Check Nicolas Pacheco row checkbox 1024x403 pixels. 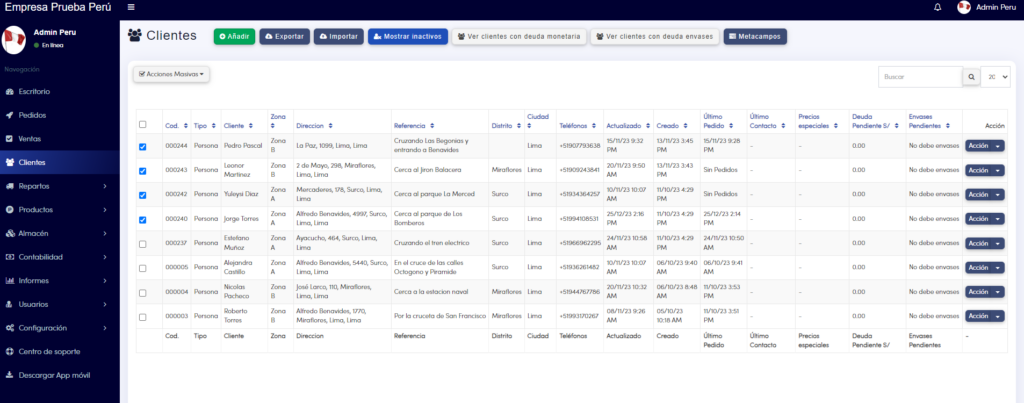[143, 293]
